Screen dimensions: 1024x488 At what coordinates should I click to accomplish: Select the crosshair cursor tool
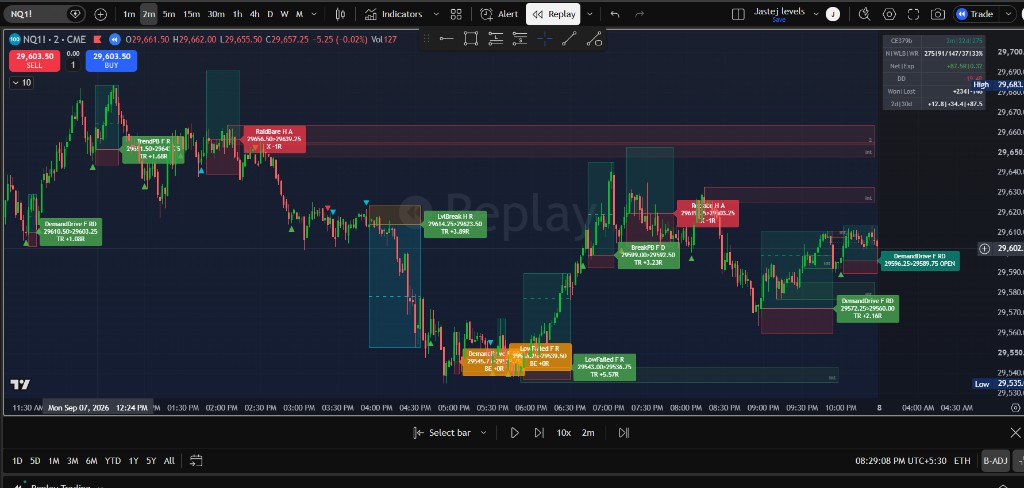pos(545,39)
